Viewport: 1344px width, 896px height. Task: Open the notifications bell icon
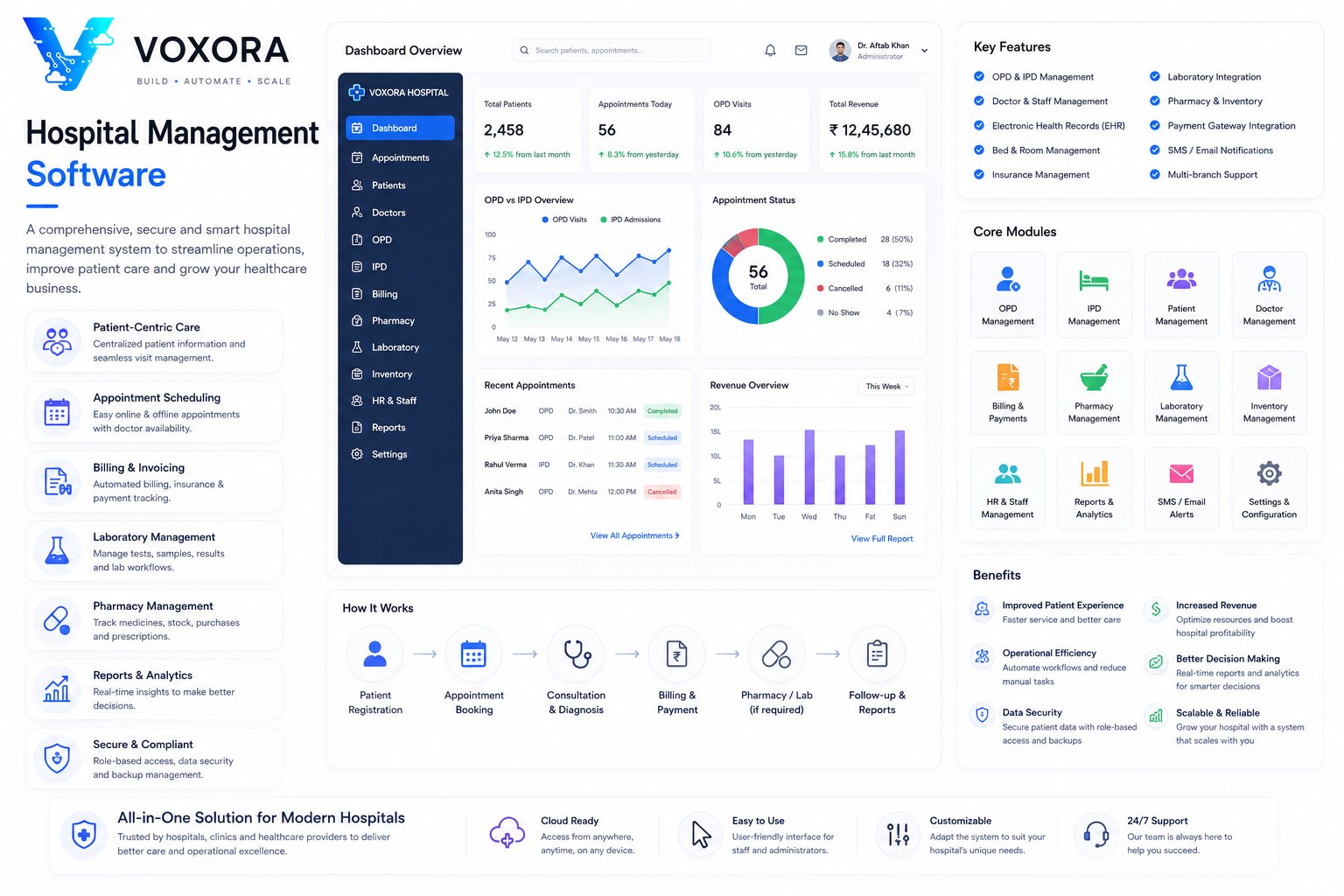[x=770, y=51]
